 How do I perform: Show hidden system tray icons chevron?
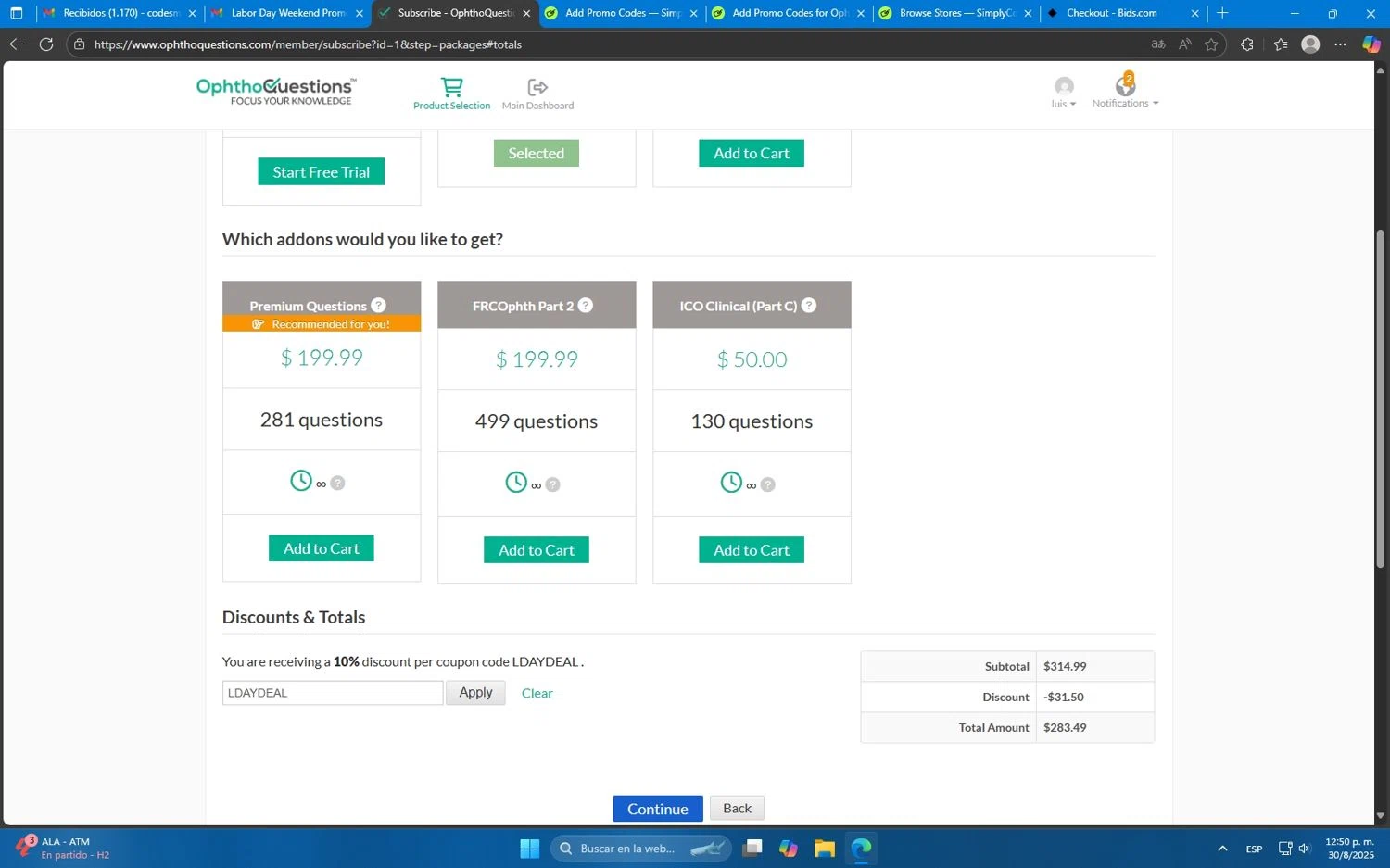(x=1222, y=849)
